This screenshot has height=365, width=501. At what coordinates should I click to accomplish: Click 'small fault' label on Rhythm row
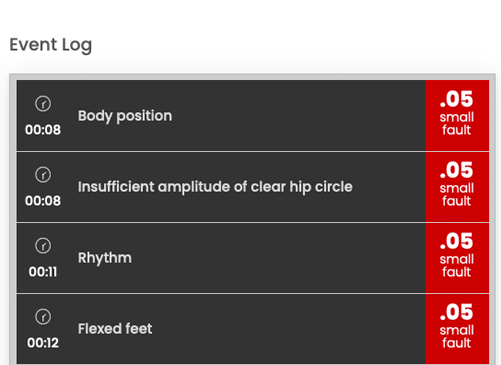tap(457, 266)
